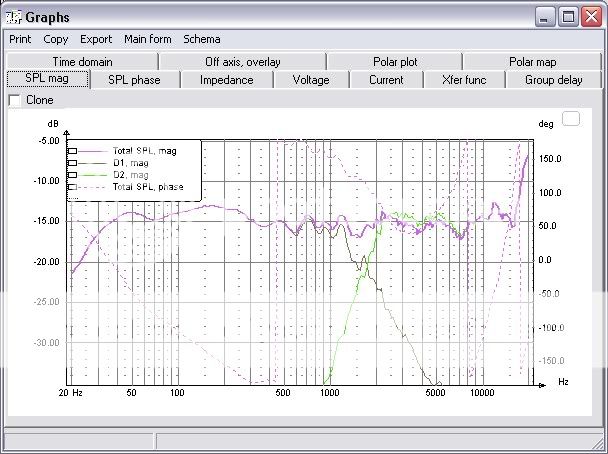Viewport: 608px width, 454px height.
Task: Show the Impedance tab
Action: pyautogui.click(x=226, y=80)
